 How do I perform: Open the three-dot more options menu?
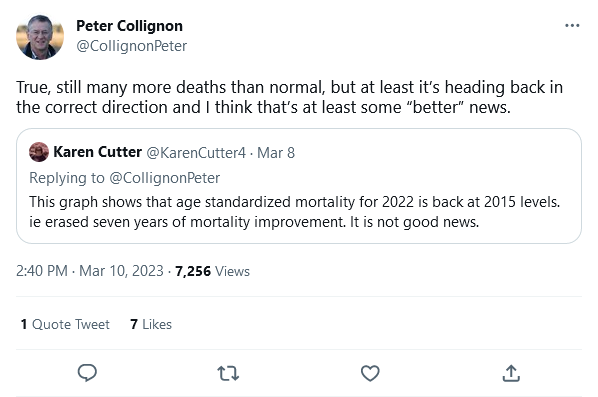pyautogui.click(x=572, y=26)
